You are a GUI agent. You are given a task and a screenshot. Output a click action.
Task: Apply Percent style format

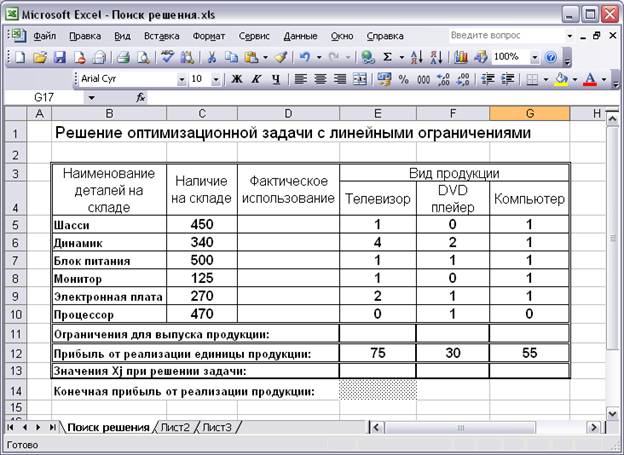[404, 79]
